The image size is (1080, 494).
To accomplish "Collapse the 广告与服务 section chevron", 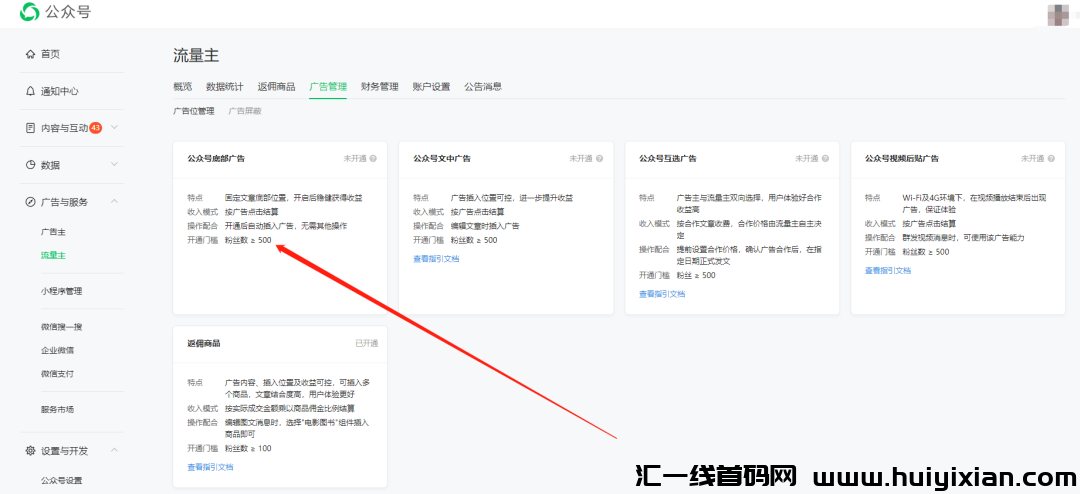I will (114, 202).
